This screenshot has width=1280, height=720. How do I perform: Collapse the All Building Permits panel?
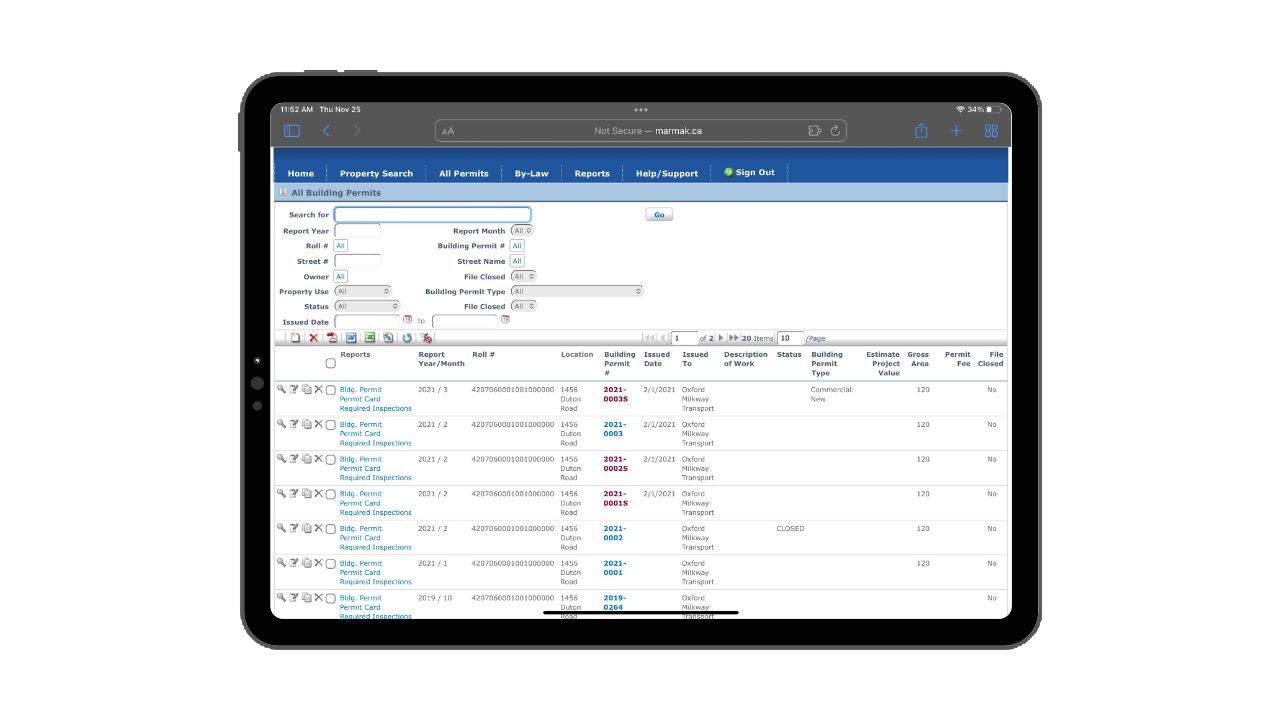pos(283,192)
